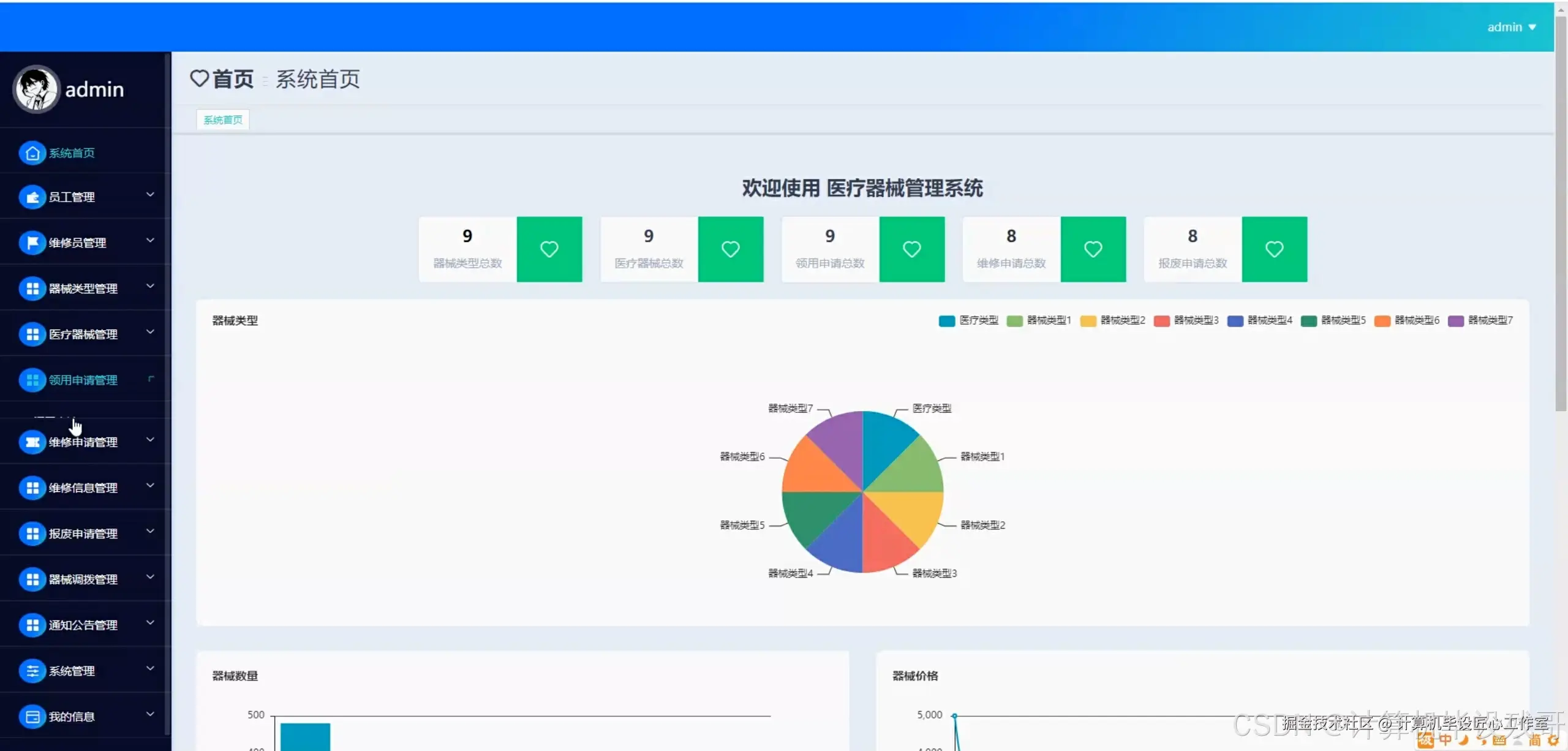Click the 维修信息管理 grid icon
Viewport: 1568px width, 751px height.
pos(32,488)
